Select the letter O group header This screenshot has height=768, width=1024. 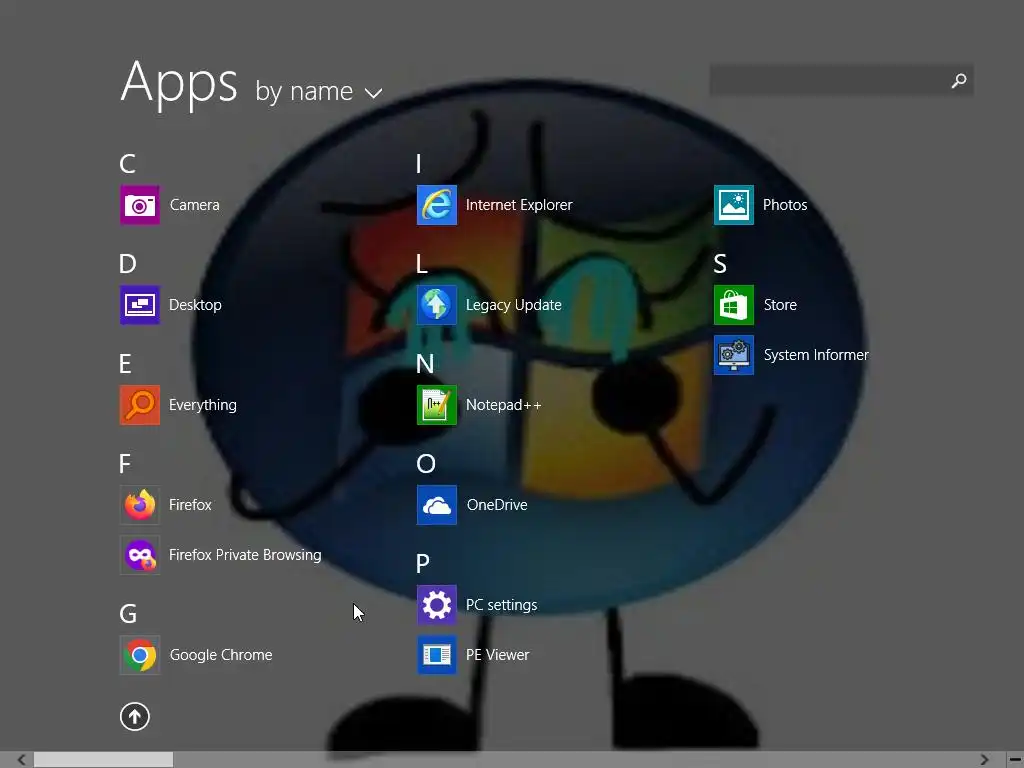coord(426,464)
